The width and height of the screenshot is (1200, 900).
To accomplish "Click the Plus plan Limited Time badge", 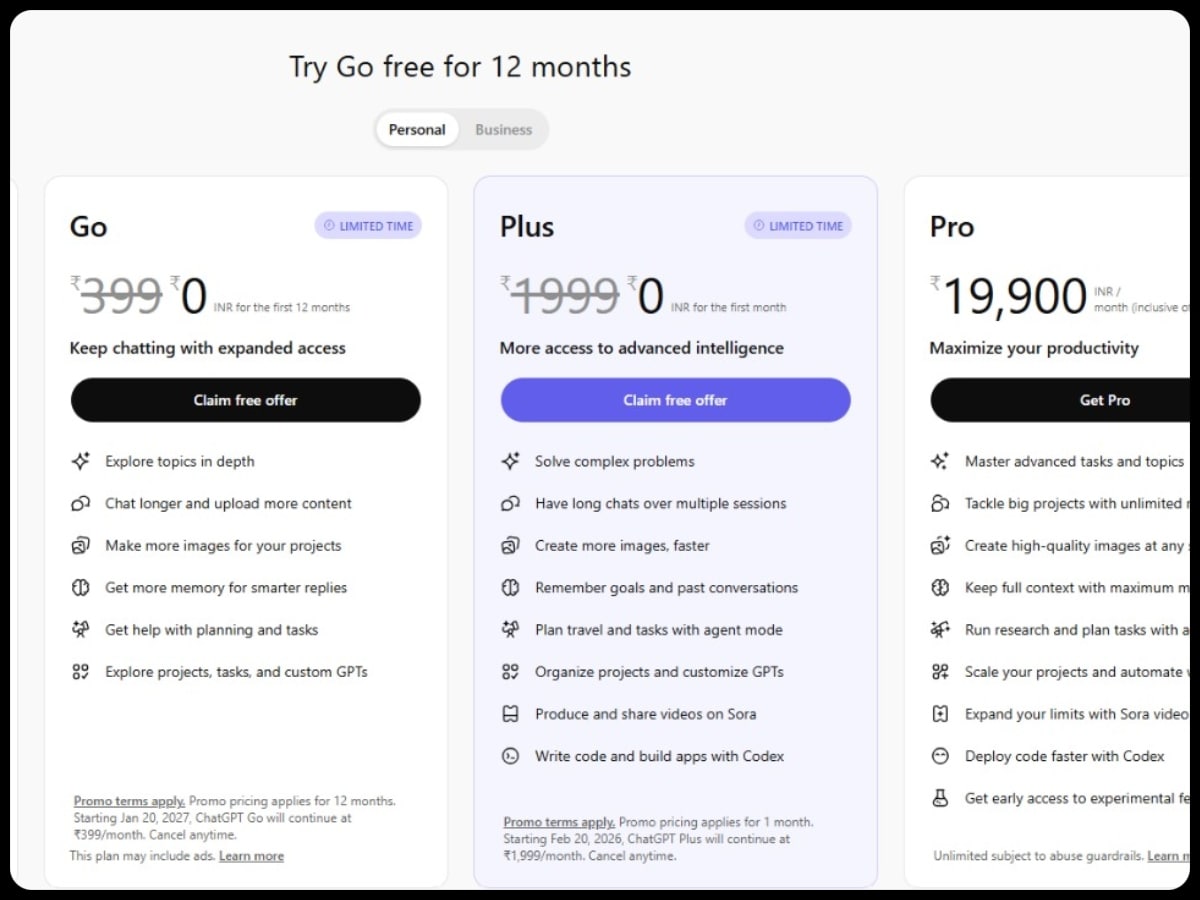I will pos(798,226).
